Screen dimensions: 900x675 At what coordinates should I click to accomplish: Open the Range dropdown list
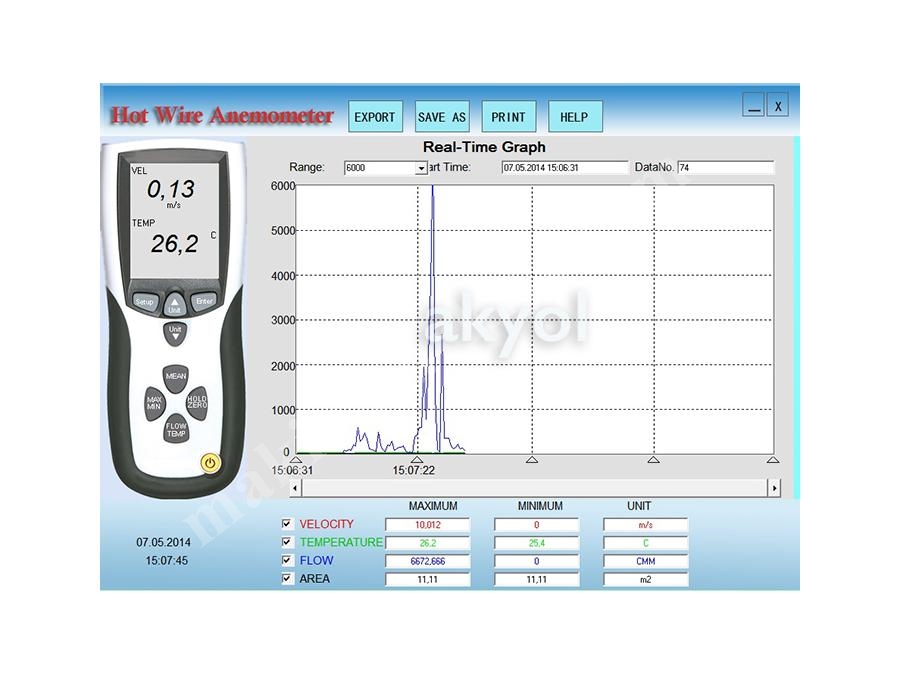(x=421, y=168)
